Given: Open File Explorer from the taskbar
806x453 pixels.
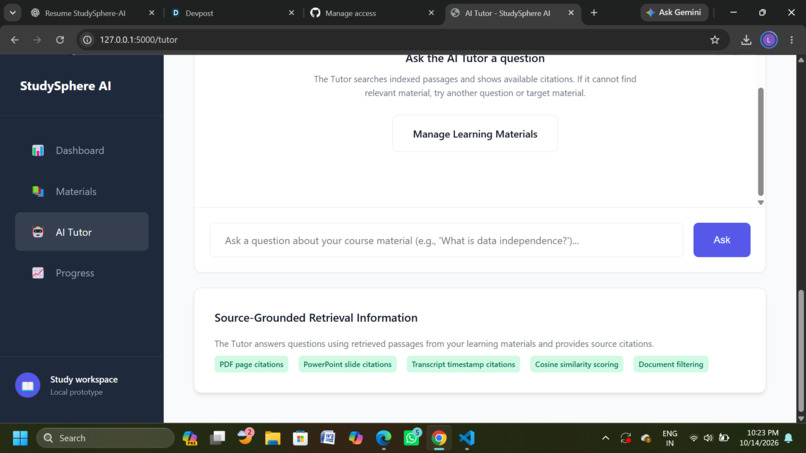Looking at the screenshot, I should (272, 438).
